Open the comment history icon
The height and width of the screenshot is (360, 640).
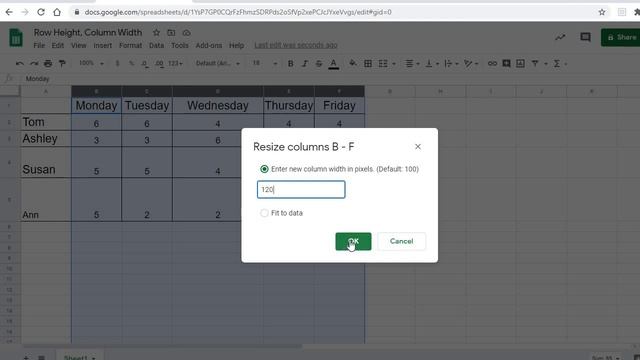(x=585, y=38)
